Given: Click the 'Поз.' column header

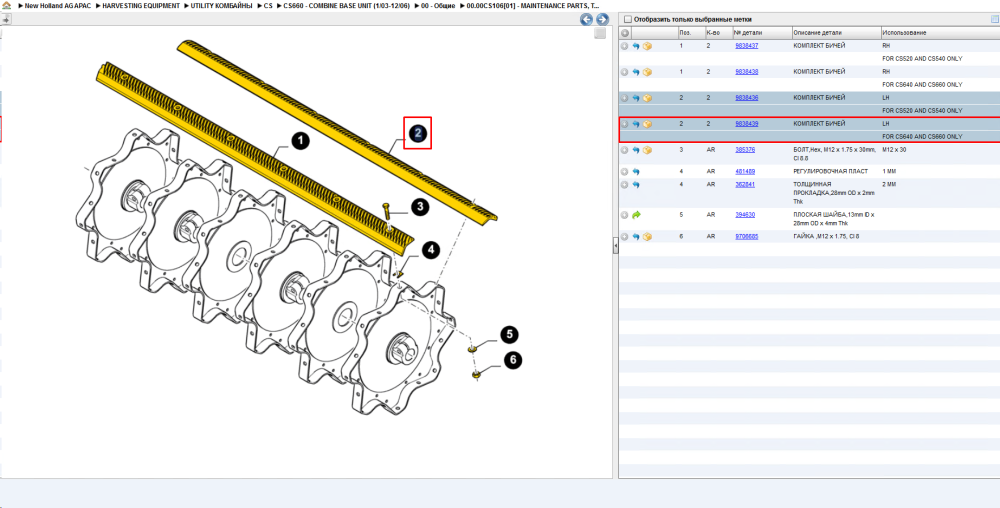Looking at the screenshot, I should tap(691, 33).
